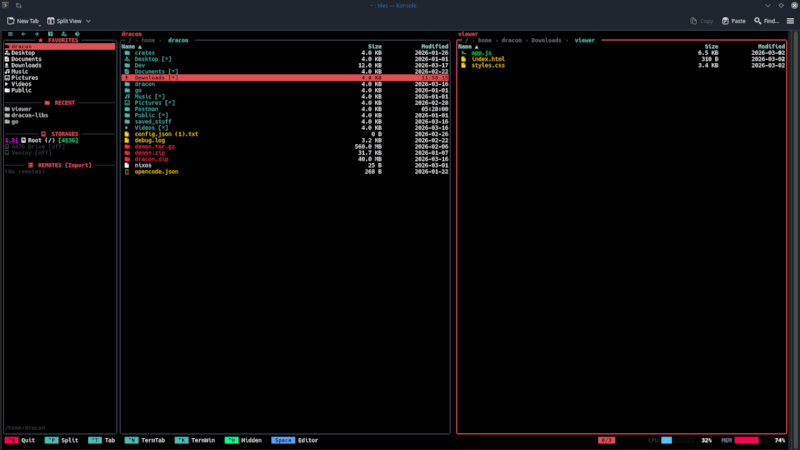Click dracon in right pane breadcrumb
The image size is (800, 450).
(x=511, y=40)
